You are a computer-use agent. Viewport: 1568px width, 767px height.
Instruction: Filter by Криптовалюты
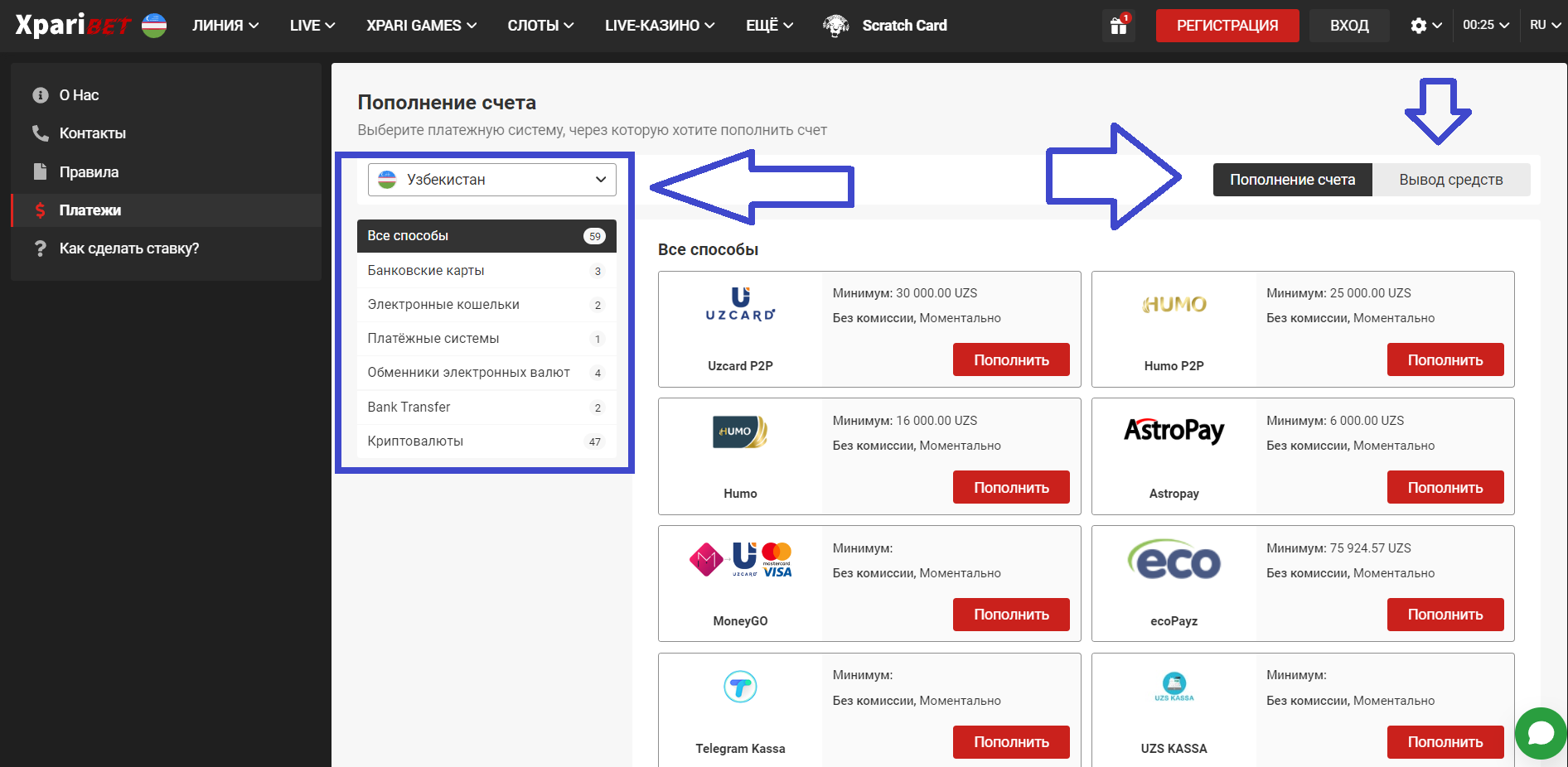pos(486,441)
